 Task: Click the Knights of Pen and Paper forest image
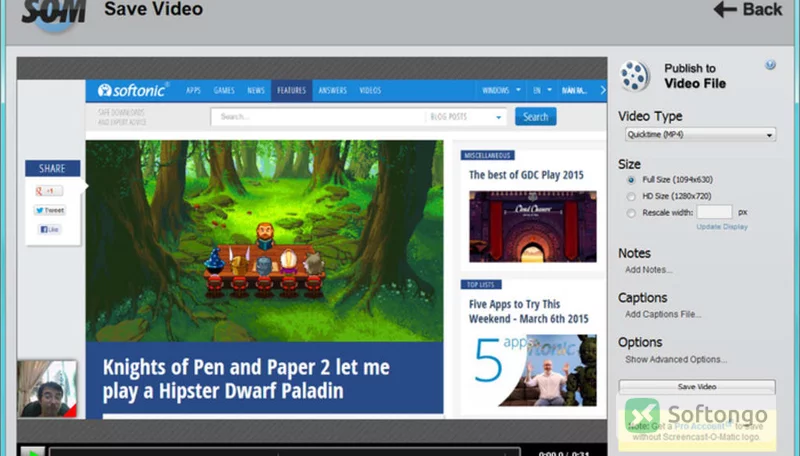(x=264, y=241)
